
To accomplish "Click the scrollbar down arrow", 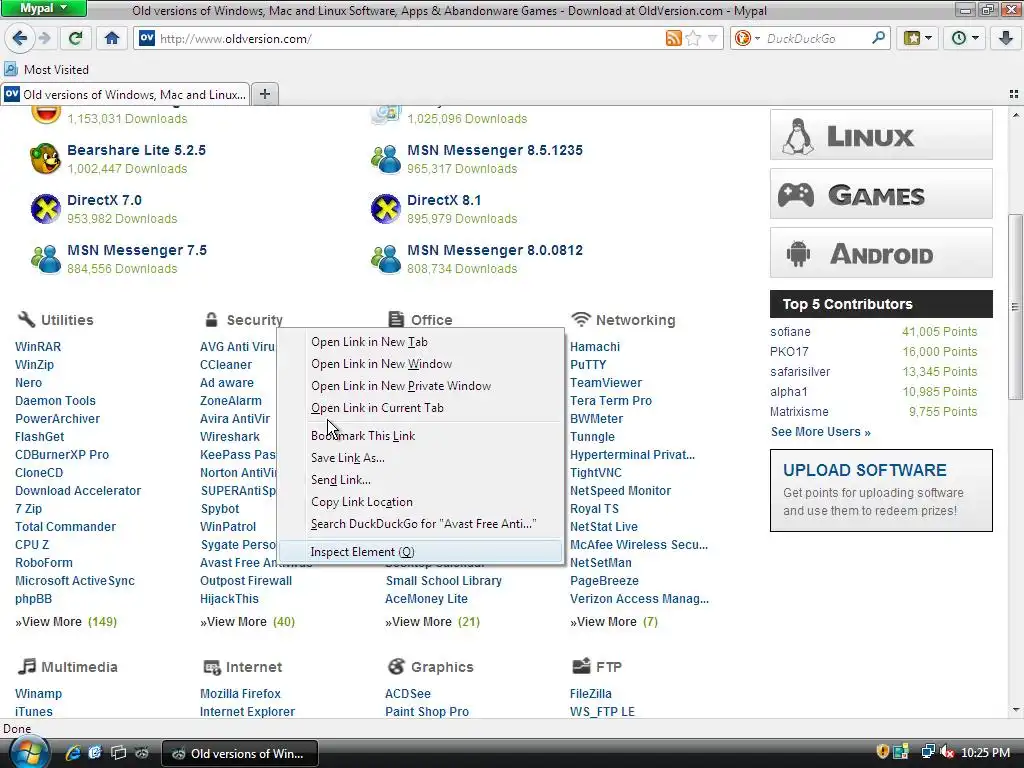I will coord(1015,710).
